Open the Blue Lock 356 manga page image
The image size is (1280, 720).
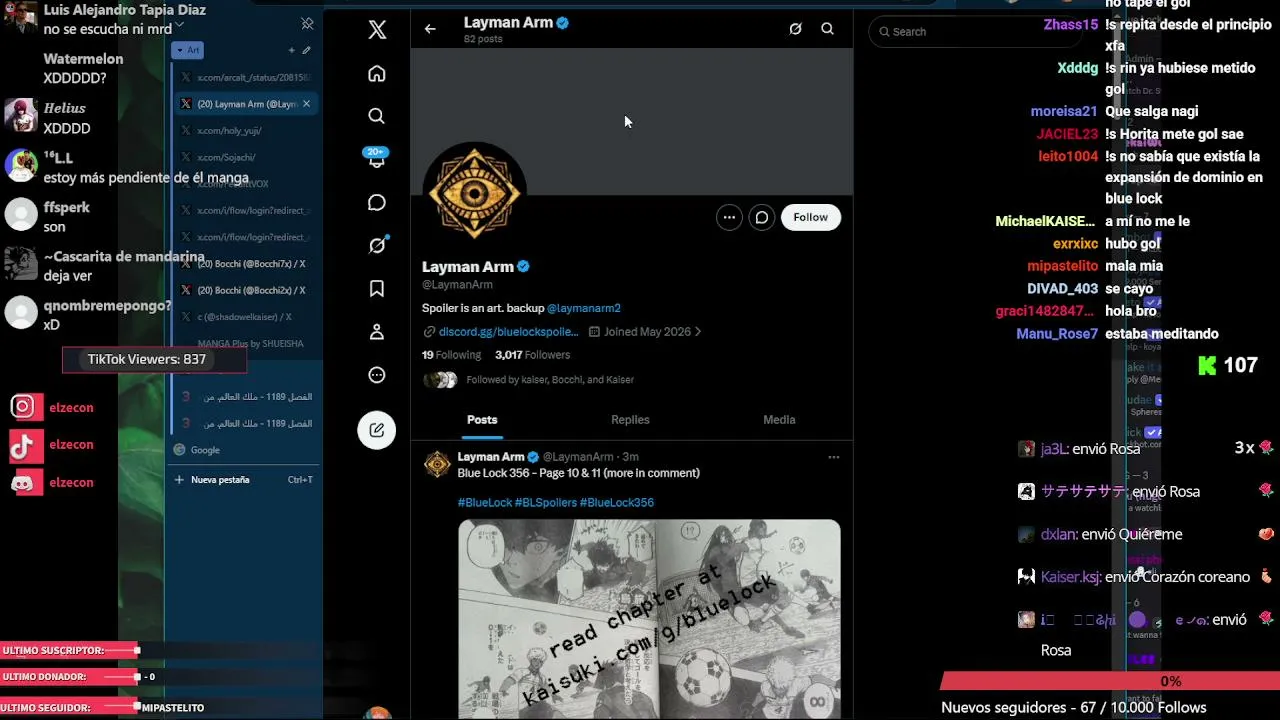pyautogui.click(x=649, y=619)
